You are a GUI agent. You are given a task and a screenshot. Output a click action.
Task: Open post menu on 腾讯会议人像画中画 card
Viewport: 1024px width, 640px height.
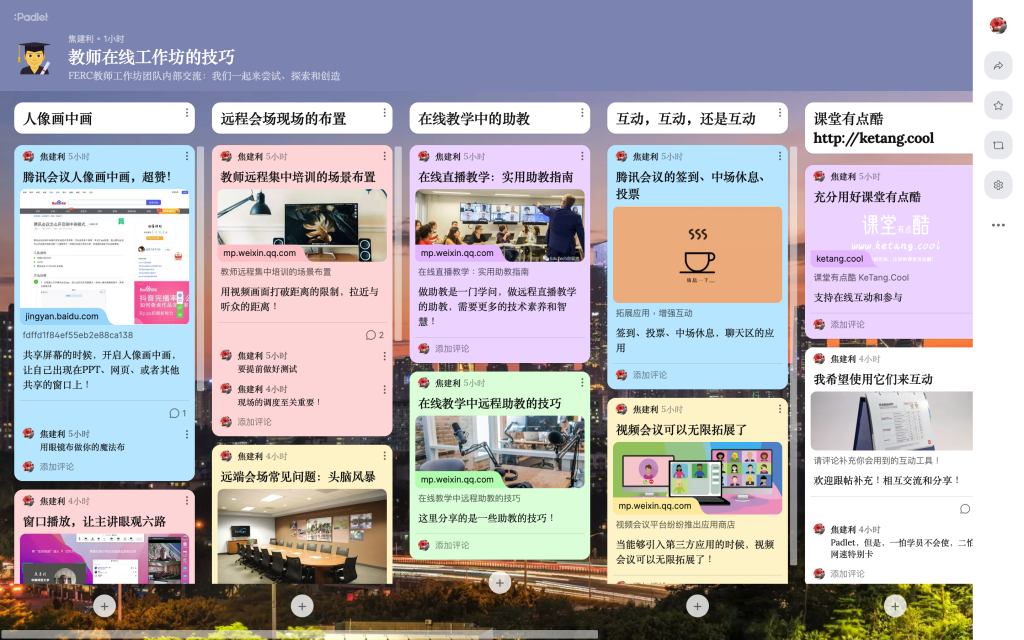point(187,156)
